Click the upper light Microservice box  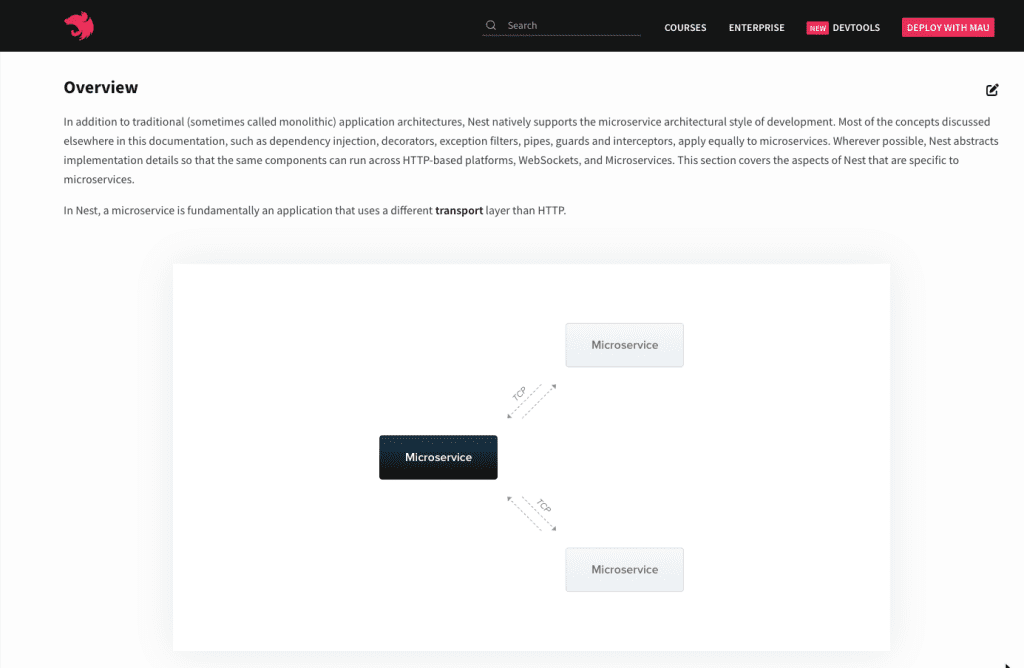[624, 345]
